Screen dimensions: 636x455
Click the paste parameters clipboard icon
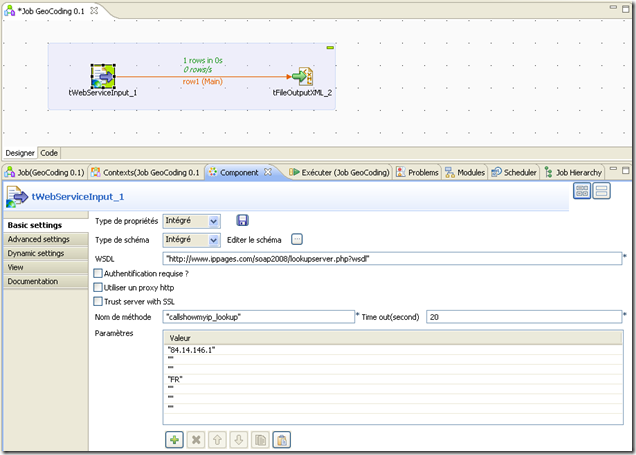[x=282, y=439]
